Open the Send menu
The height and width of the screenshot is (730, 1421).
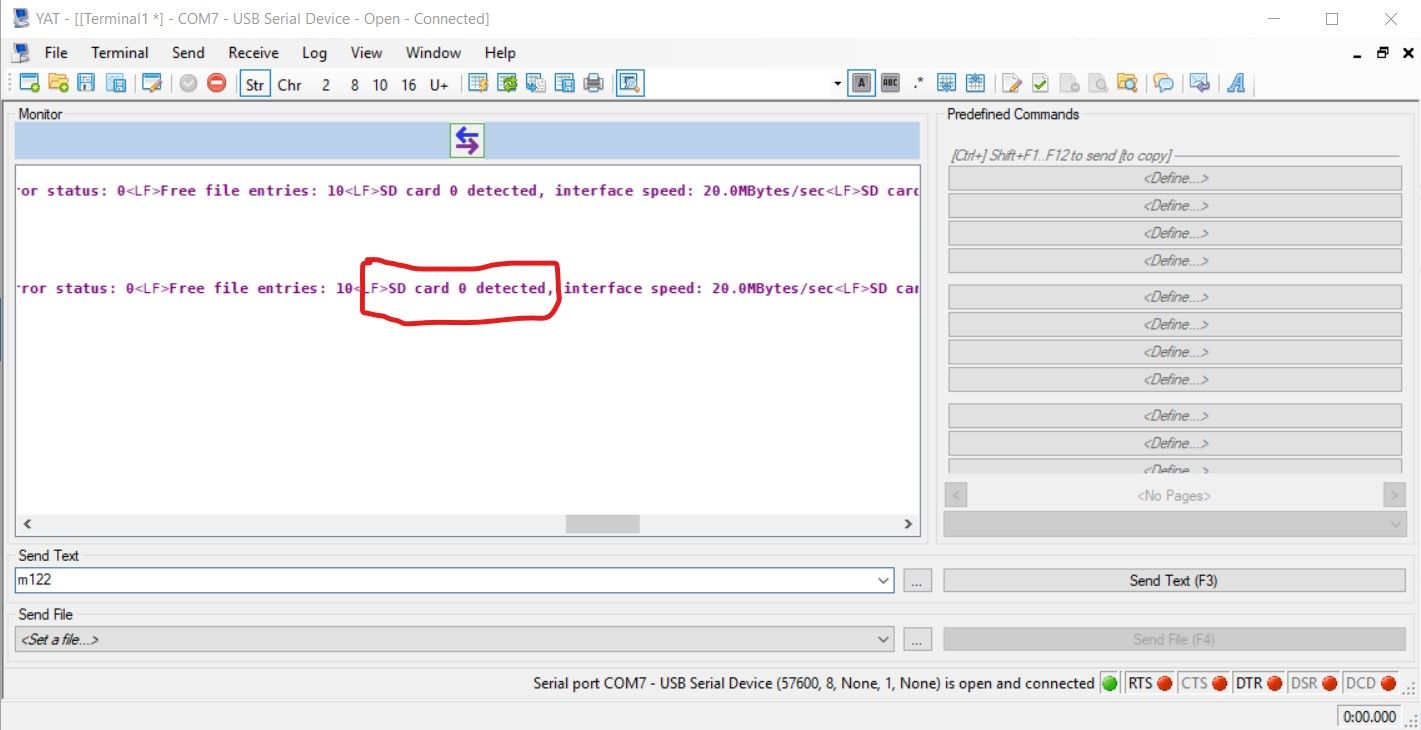[188, 53]
